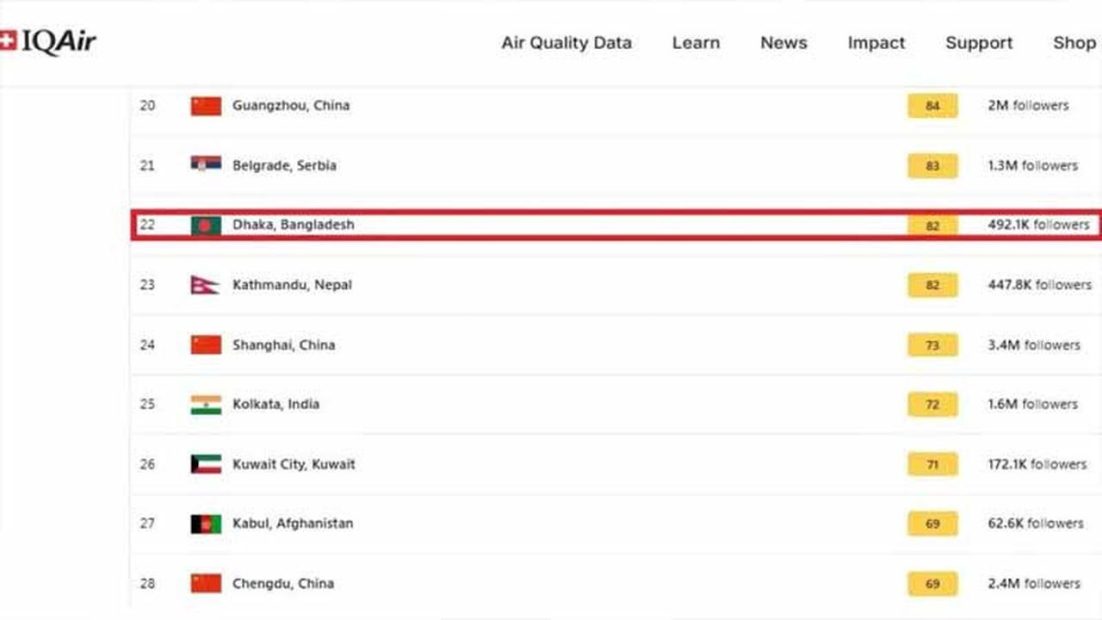Open Dhaka, Bangladesh city link
Viewport: 1102px width, 620px height.
tap(293, 225)
